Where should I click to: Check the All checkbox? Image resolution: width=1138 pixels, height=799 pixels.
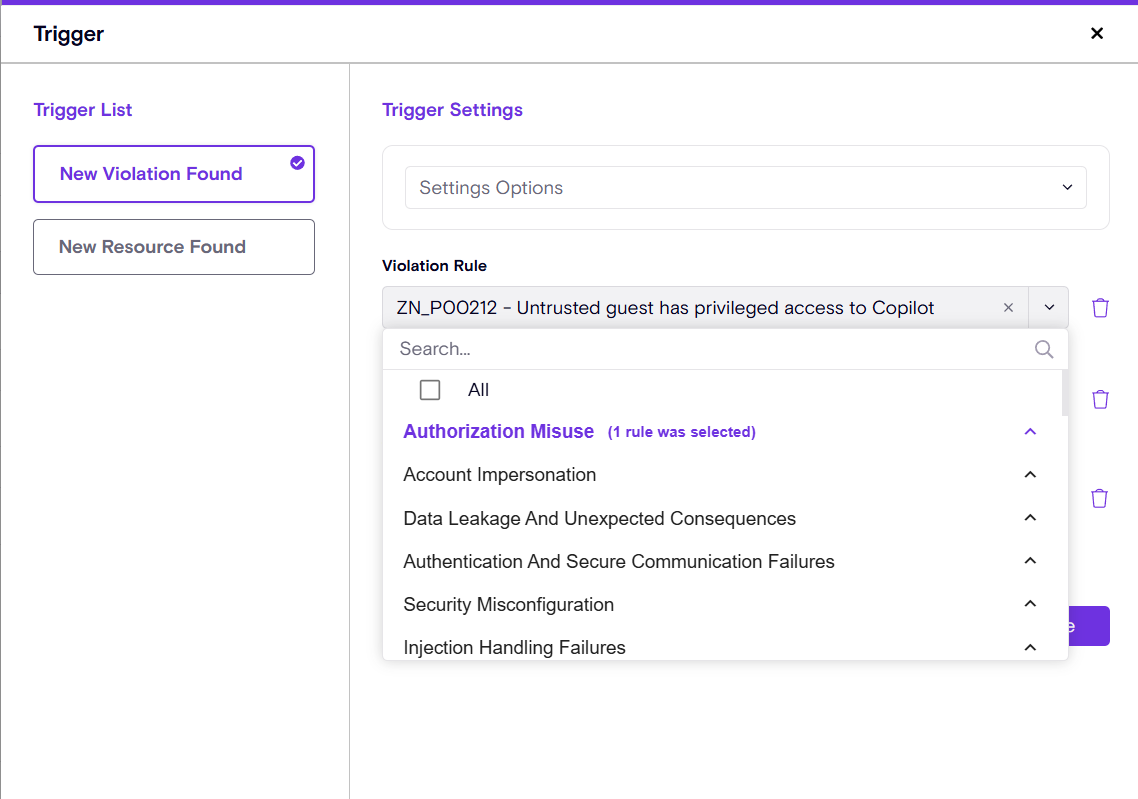[x=430, y=390]
